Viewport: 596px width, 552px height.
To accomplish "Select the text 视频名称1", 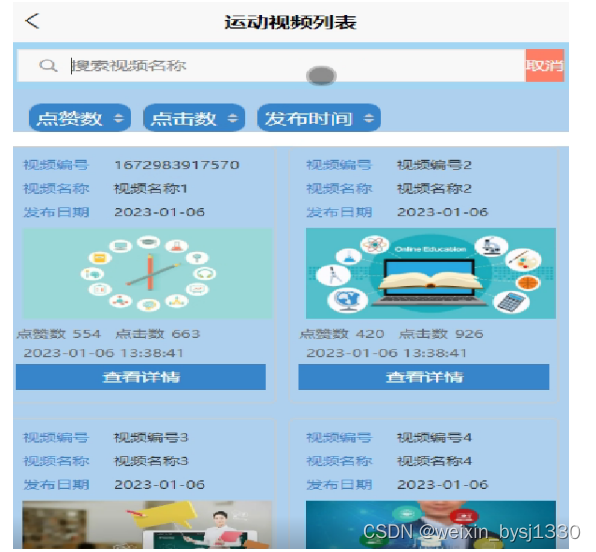I will point(151,189).
